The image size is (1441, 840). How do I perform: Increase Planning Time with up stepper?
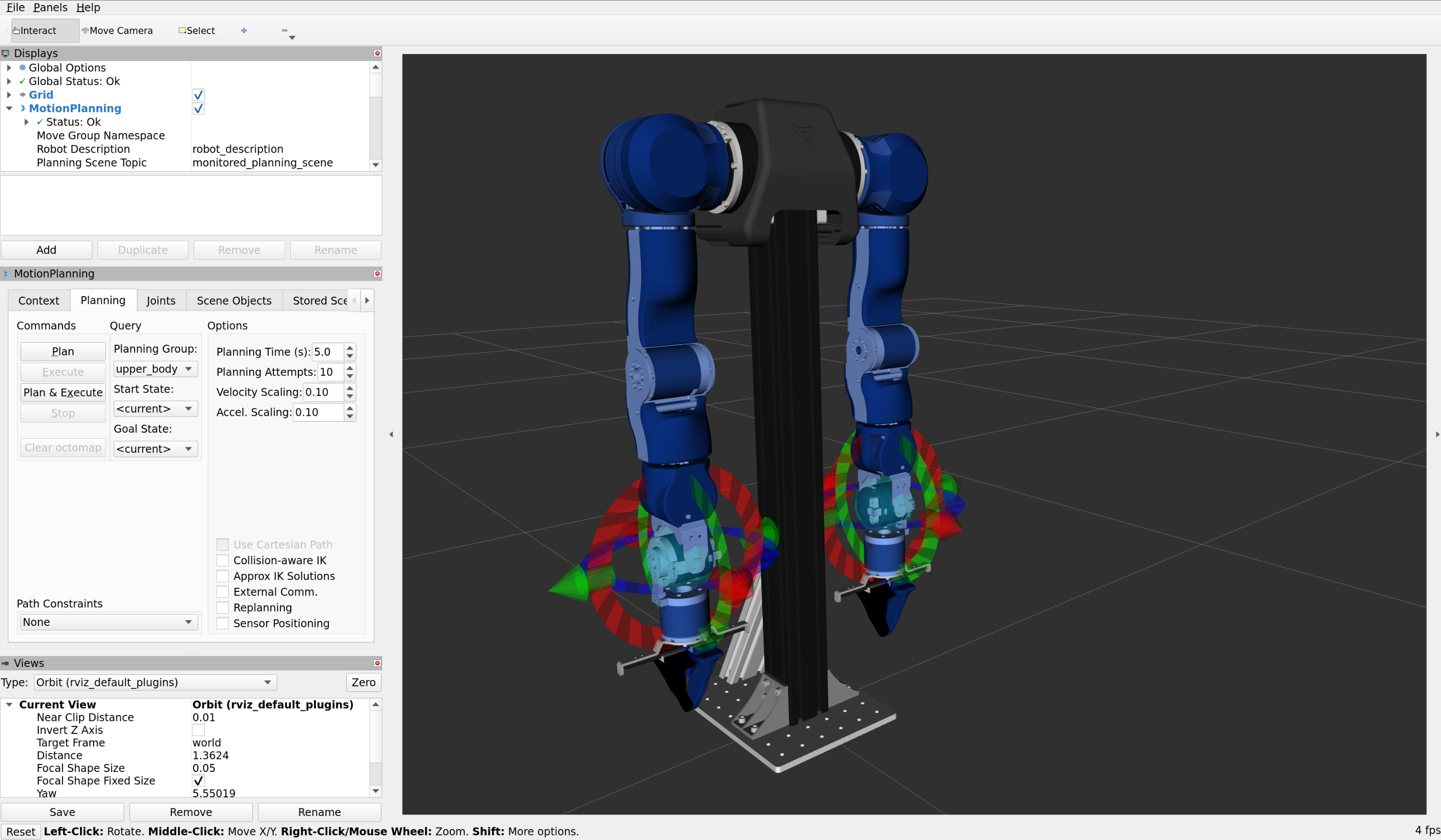point(350,347)
